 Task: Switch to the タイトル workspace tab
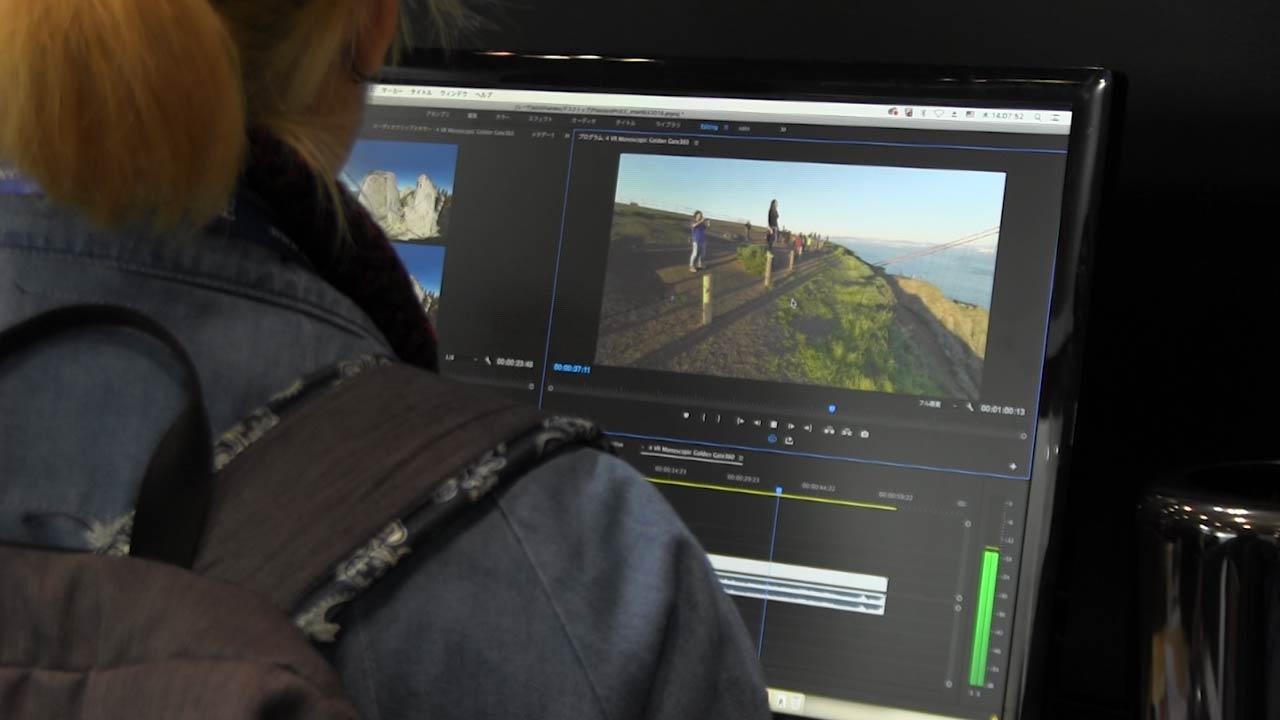click(x=625, y=123)
